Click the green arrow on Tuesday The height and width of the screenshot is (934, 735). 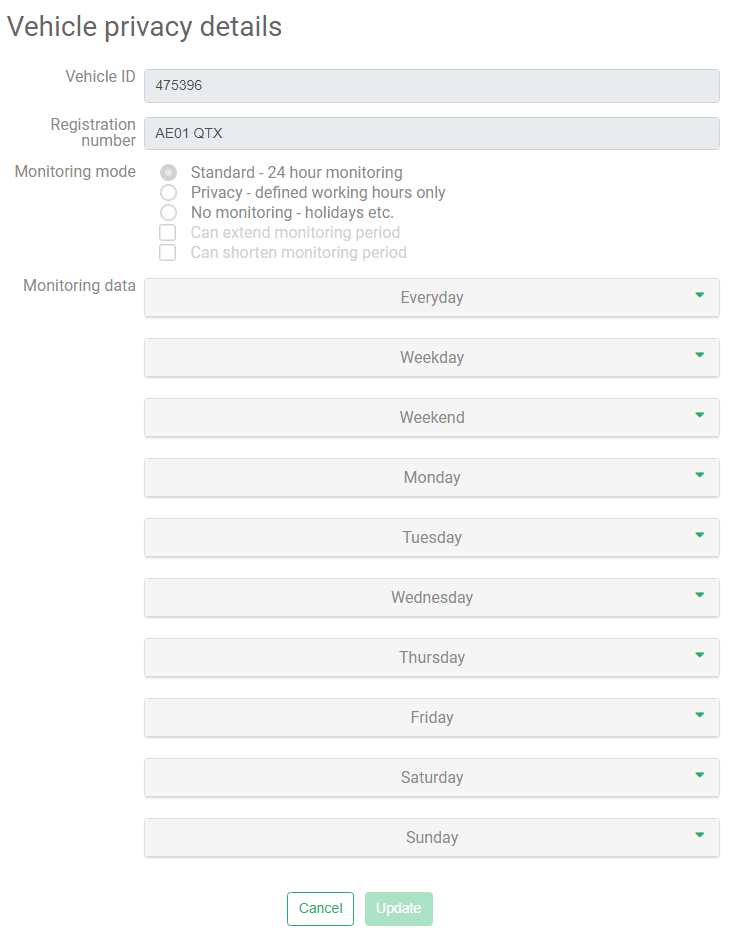point(700,535)
